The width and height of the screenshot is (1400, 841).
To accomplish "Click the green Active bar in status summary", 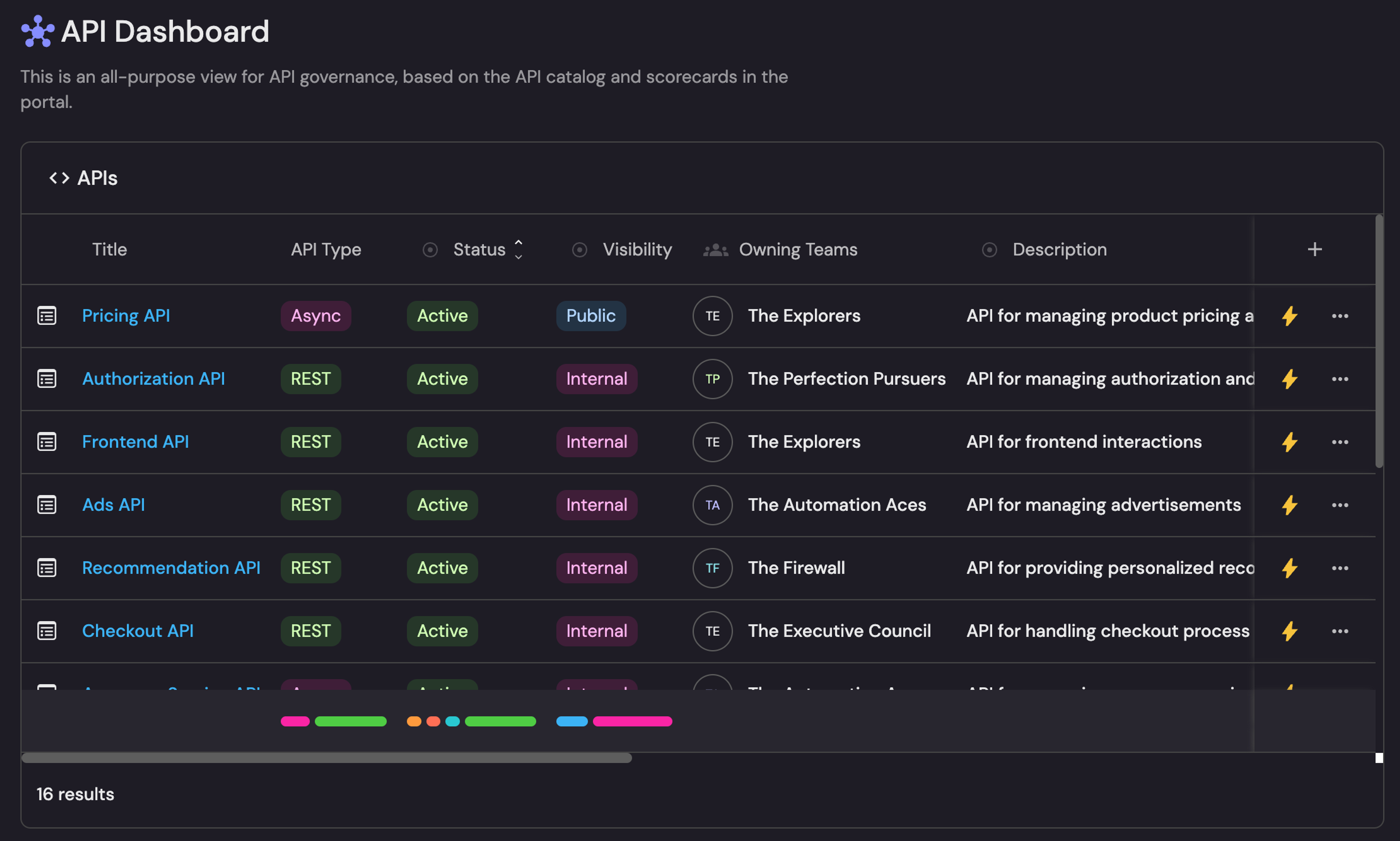I will pos(500,722).
